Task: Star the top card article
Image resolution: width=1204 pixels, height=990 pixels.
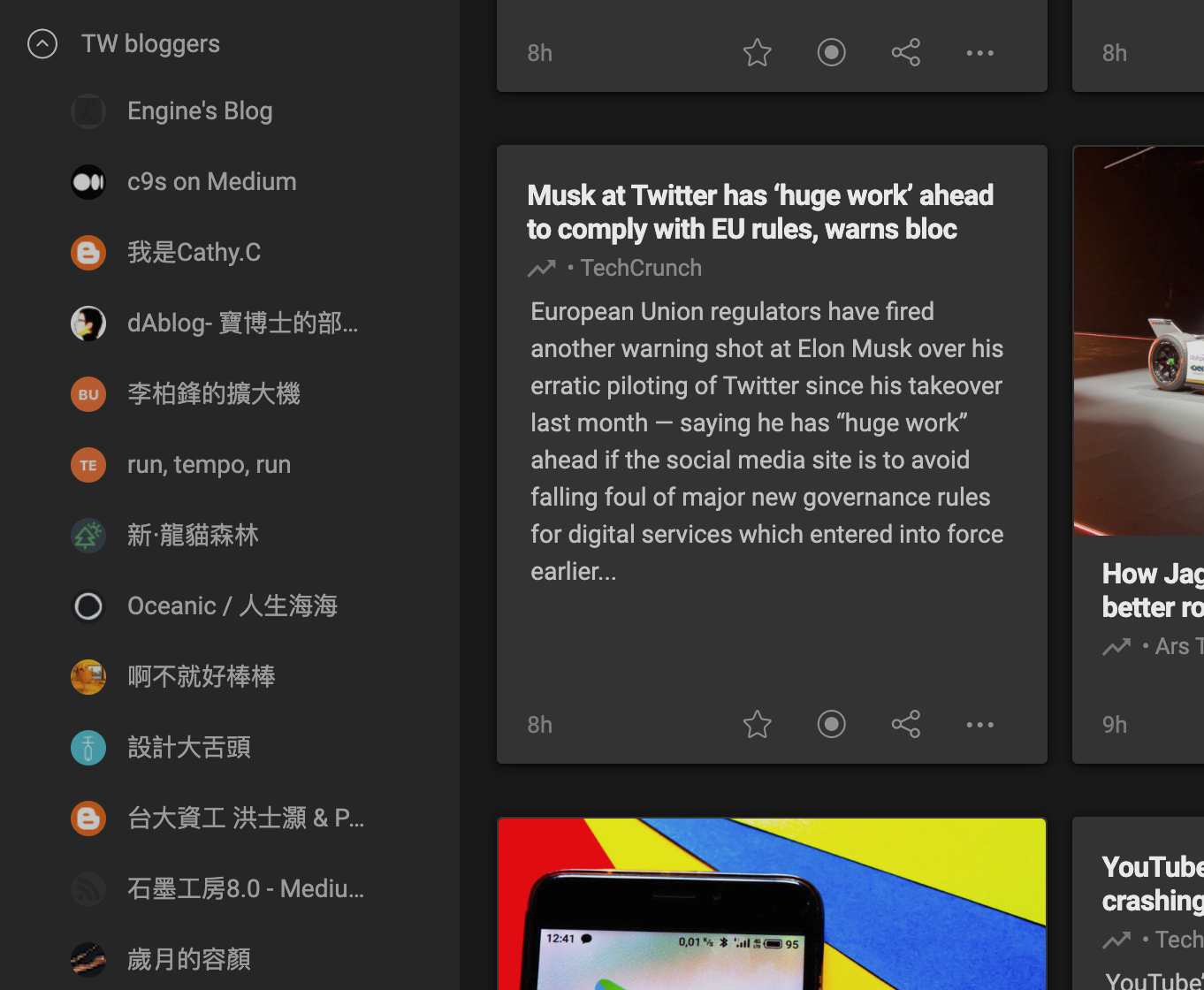Action: (758, 53)
